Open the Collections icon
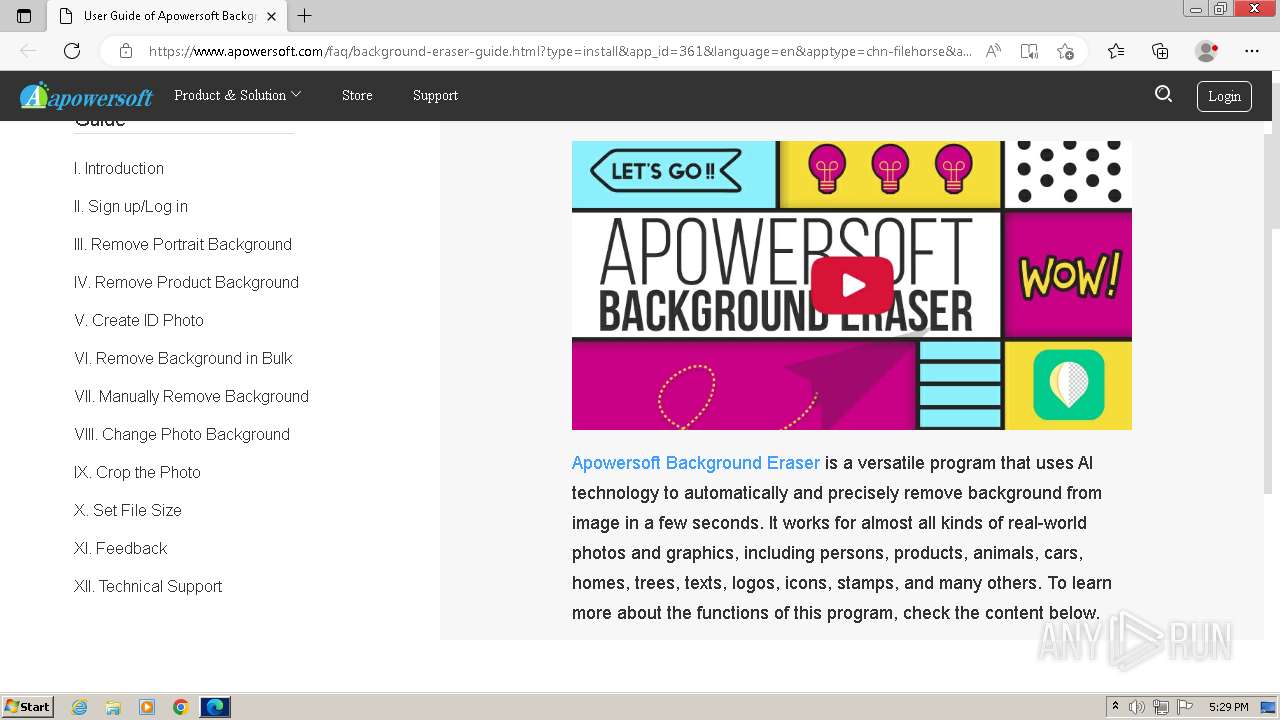 [1160, 51]
